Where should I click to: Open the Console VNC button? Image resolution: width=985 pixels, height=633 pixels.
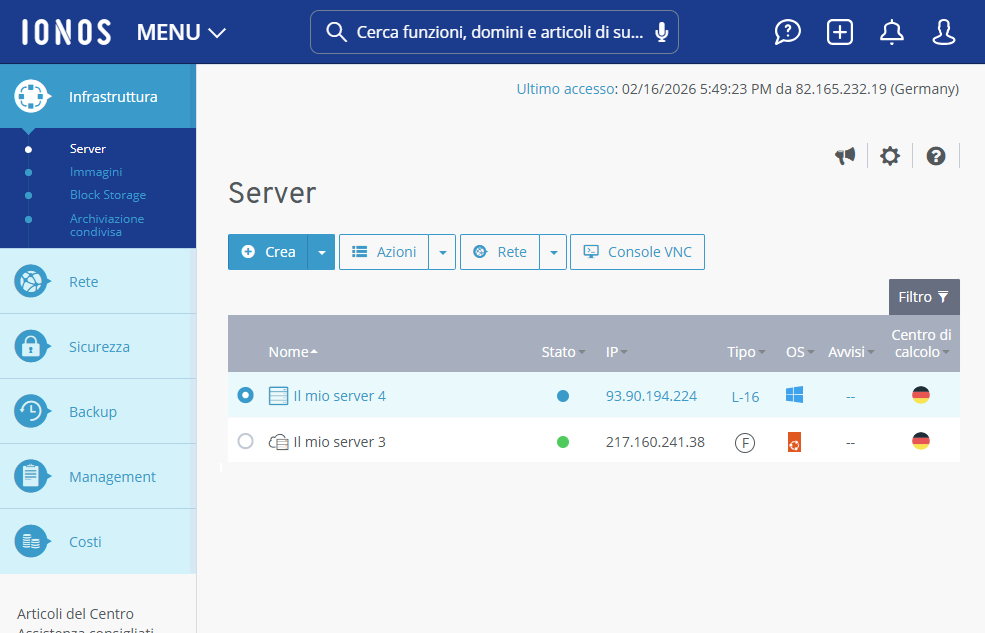637,252
